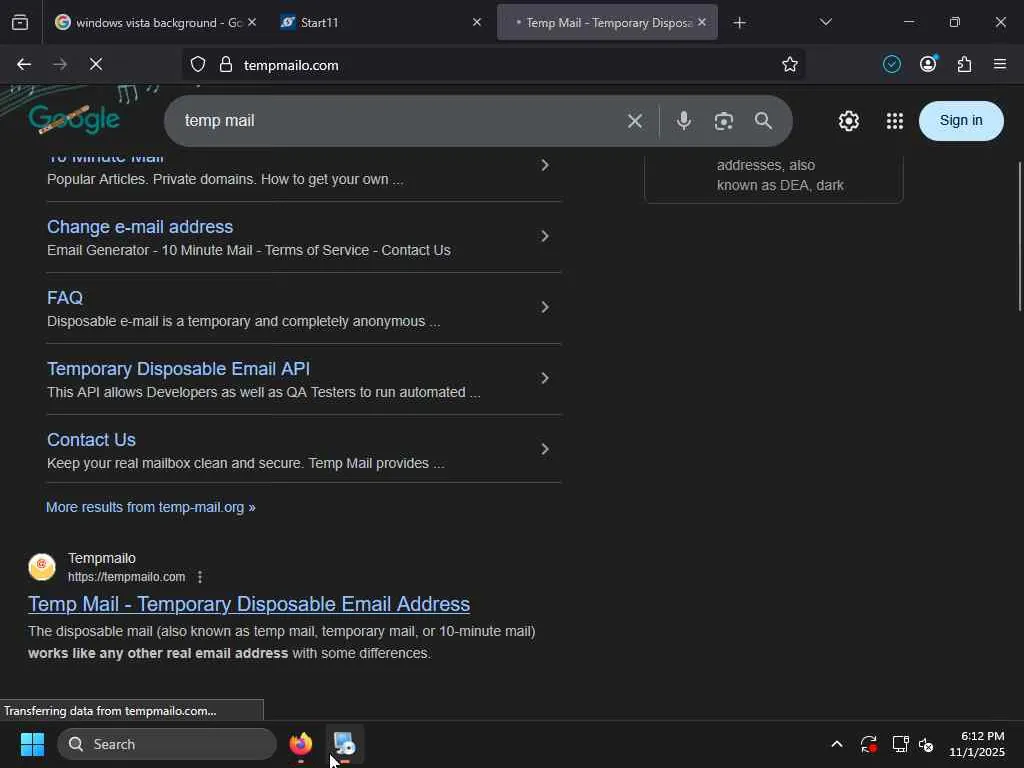Open more options for Tempmailo result
This screenshot has width=1024, height=768.
point(200,577)
